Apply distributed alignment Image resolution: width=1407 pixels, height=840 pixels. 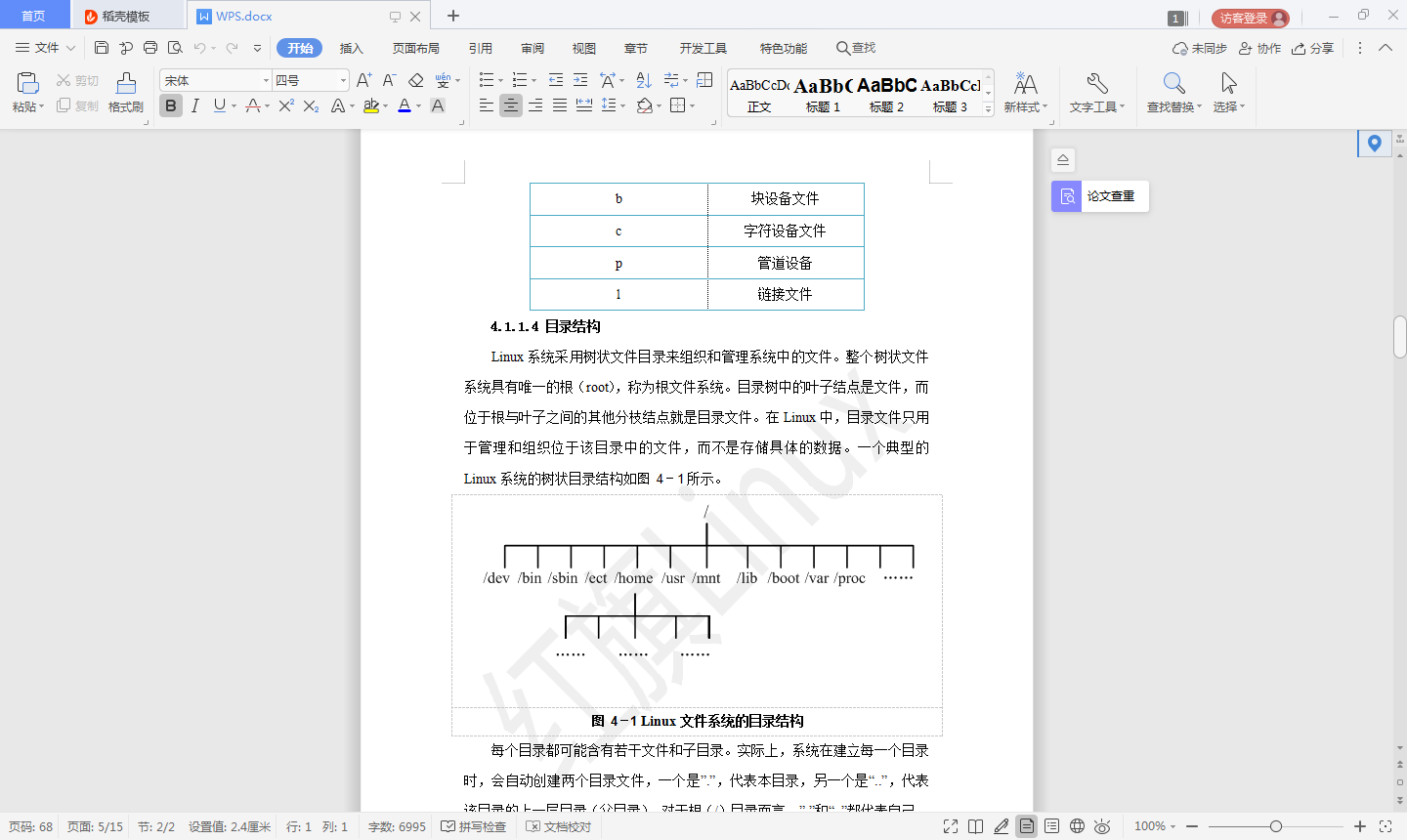click(584, 105)
